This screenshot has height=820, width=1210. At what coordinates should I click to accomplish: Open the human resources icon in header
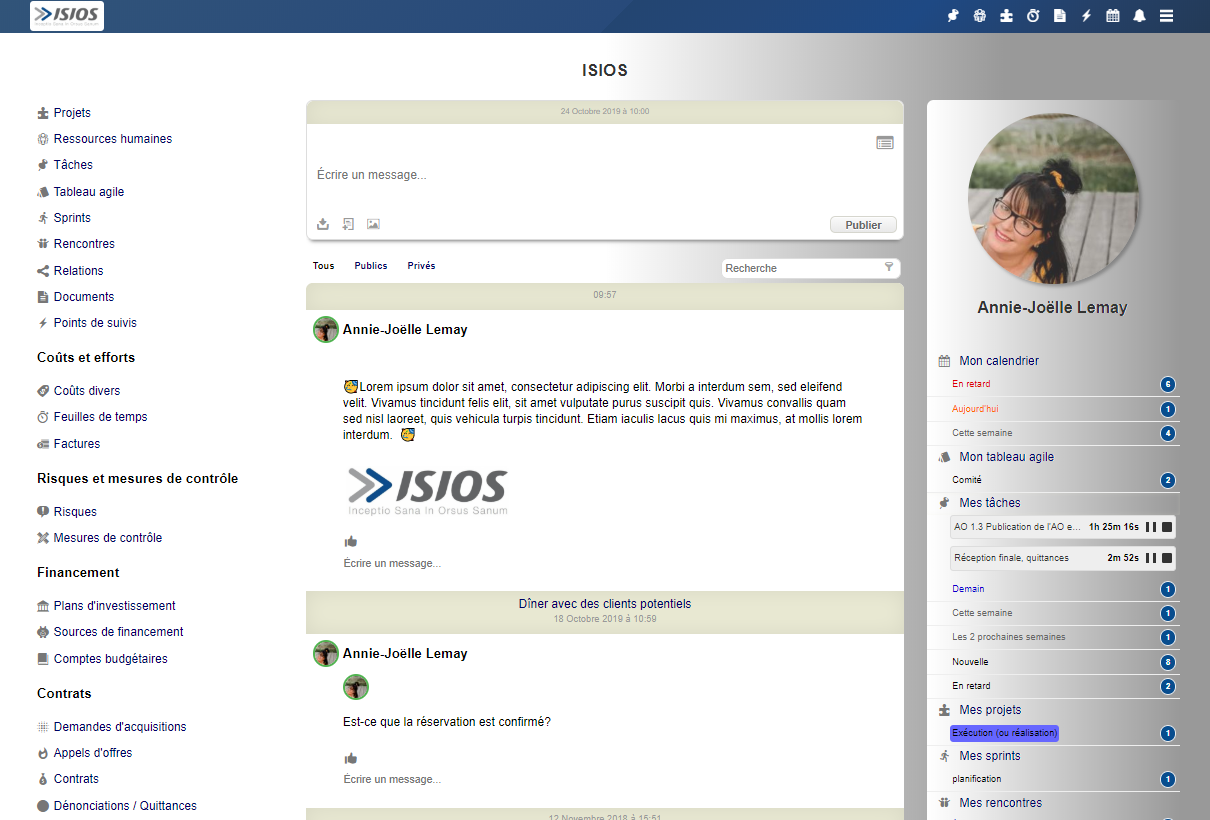(x=980, y=16)
